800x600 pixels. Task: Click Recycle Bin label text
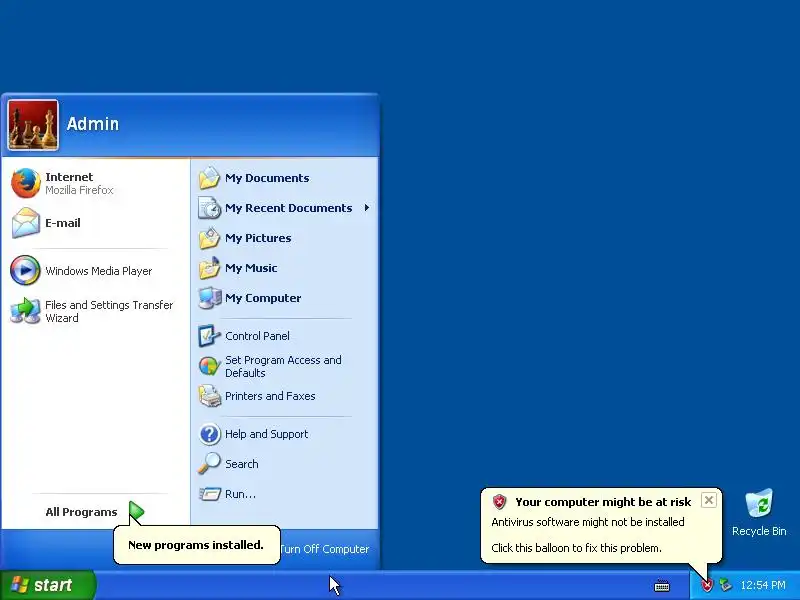pos(759,531)
